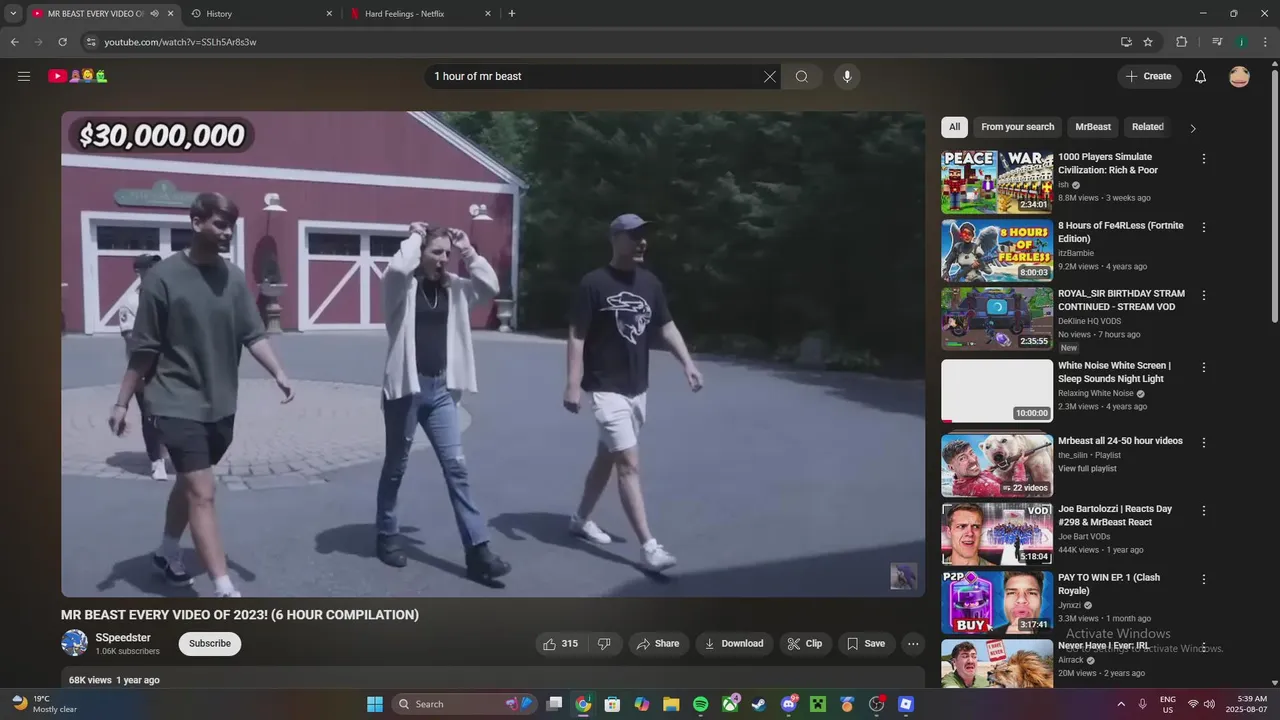Viewport: 1280px width, 720px height.
Task: Create a Clip of the video
Action: 805,644
